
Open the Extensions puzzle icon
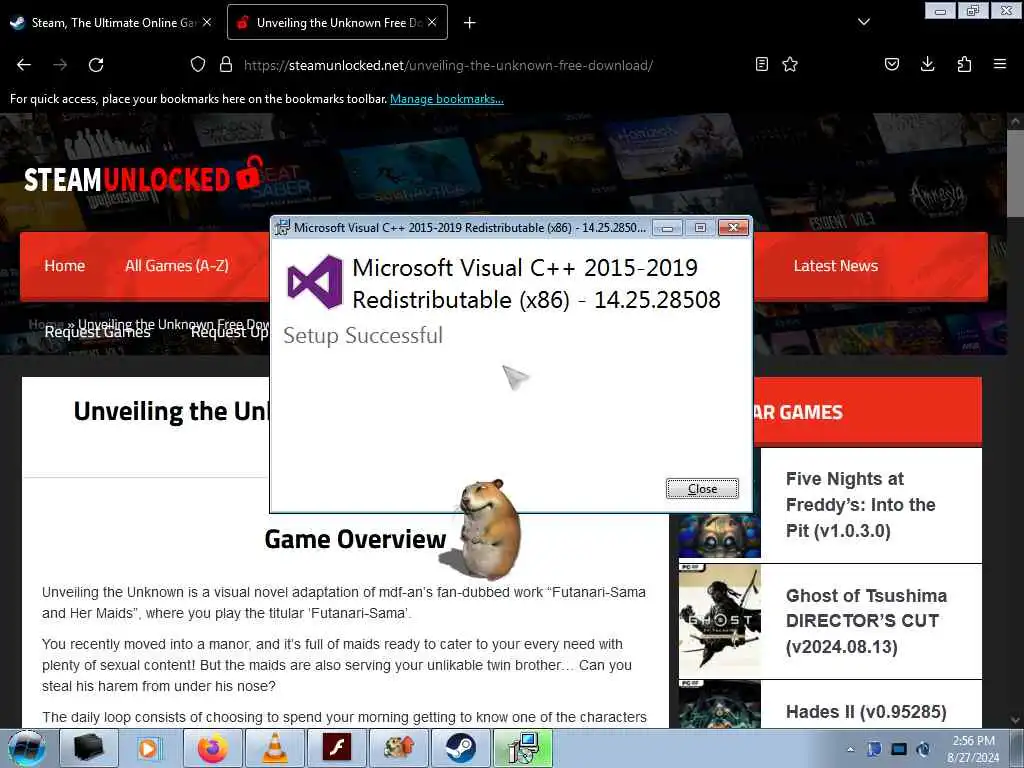point(964,64)
